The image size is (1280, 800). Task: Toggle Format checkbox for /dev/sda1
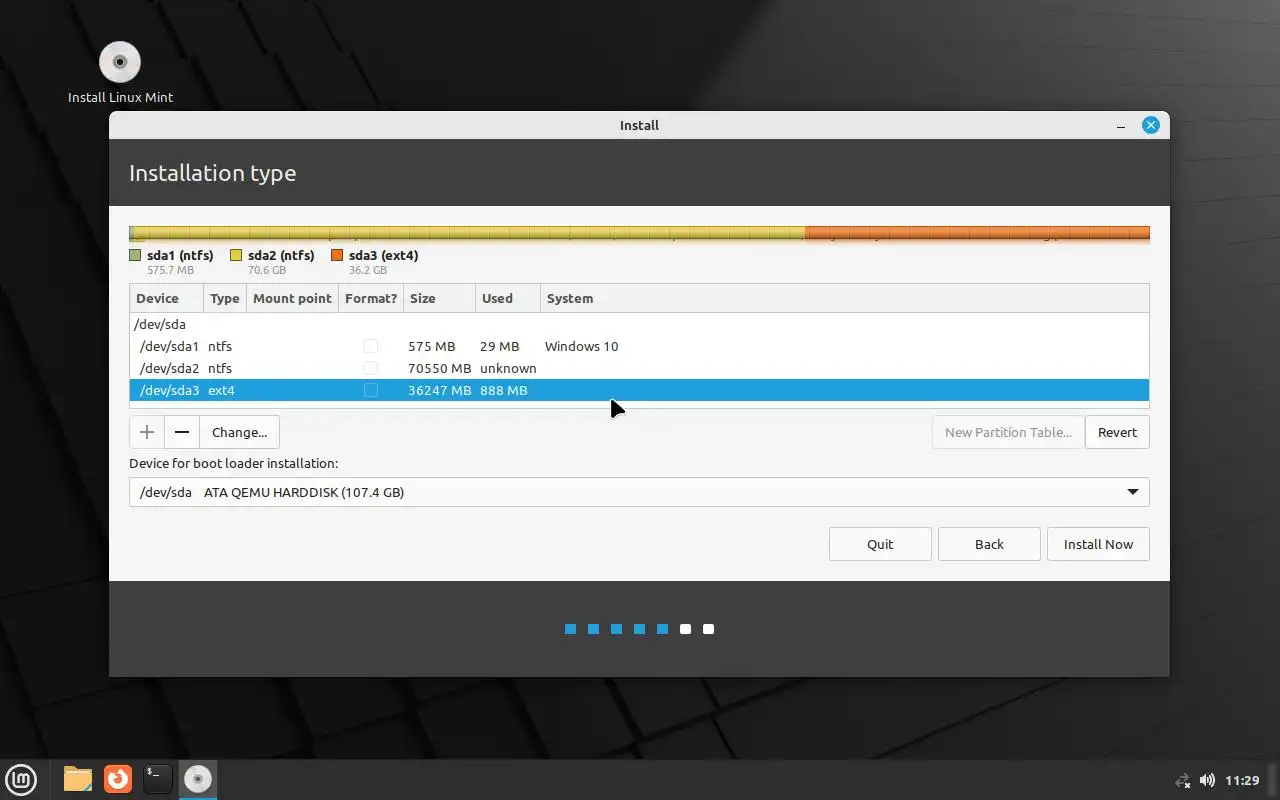click(x=371, y=346)
